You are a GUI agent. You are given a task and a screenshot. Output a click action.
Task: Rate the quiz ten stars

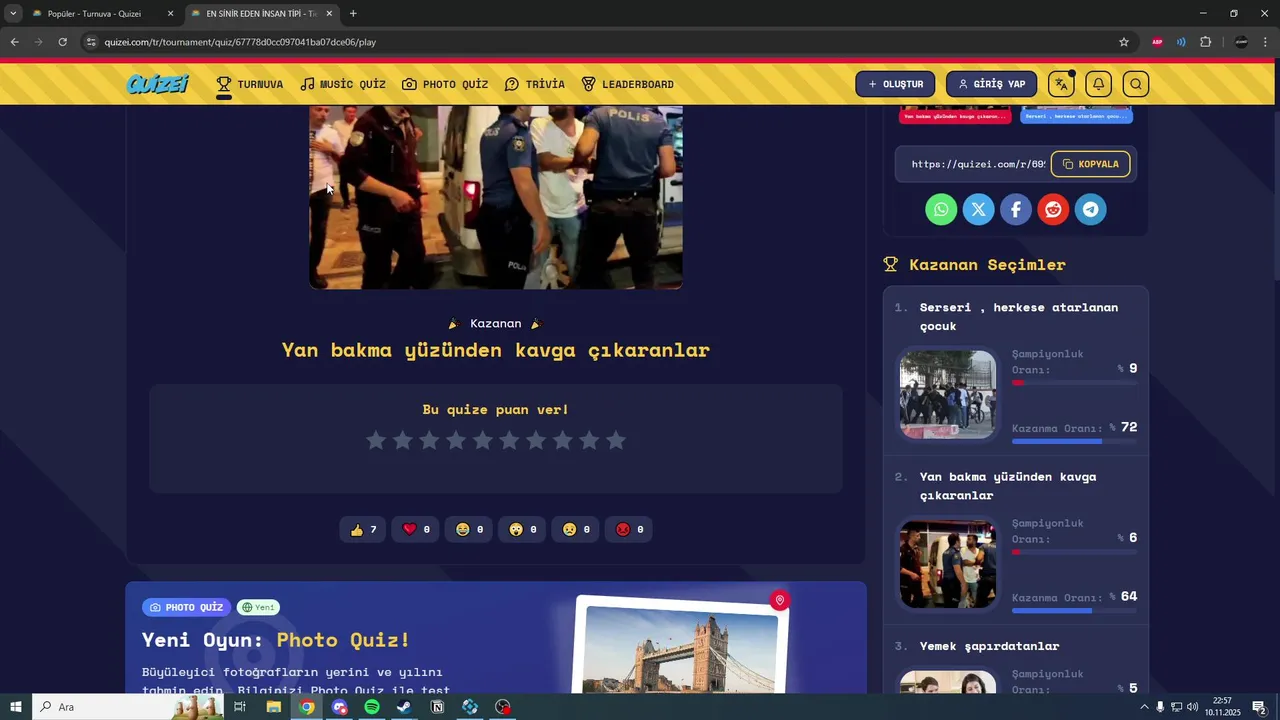point(616,440)
